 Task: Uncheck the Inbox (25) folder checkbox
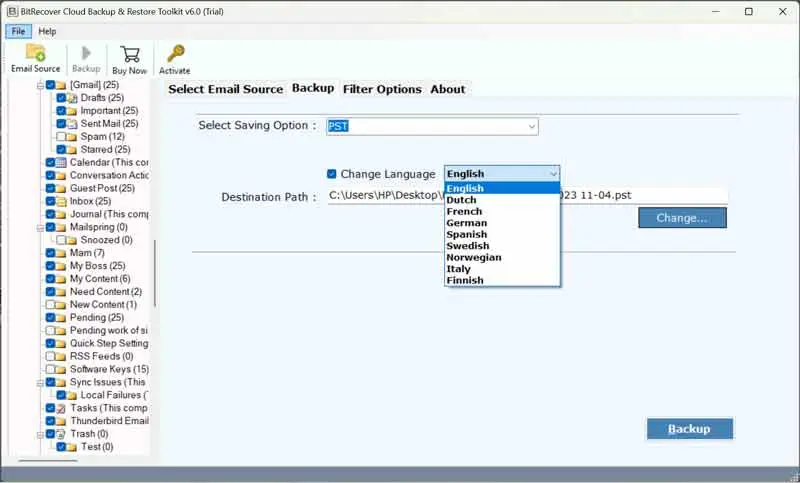coord(50,201)
